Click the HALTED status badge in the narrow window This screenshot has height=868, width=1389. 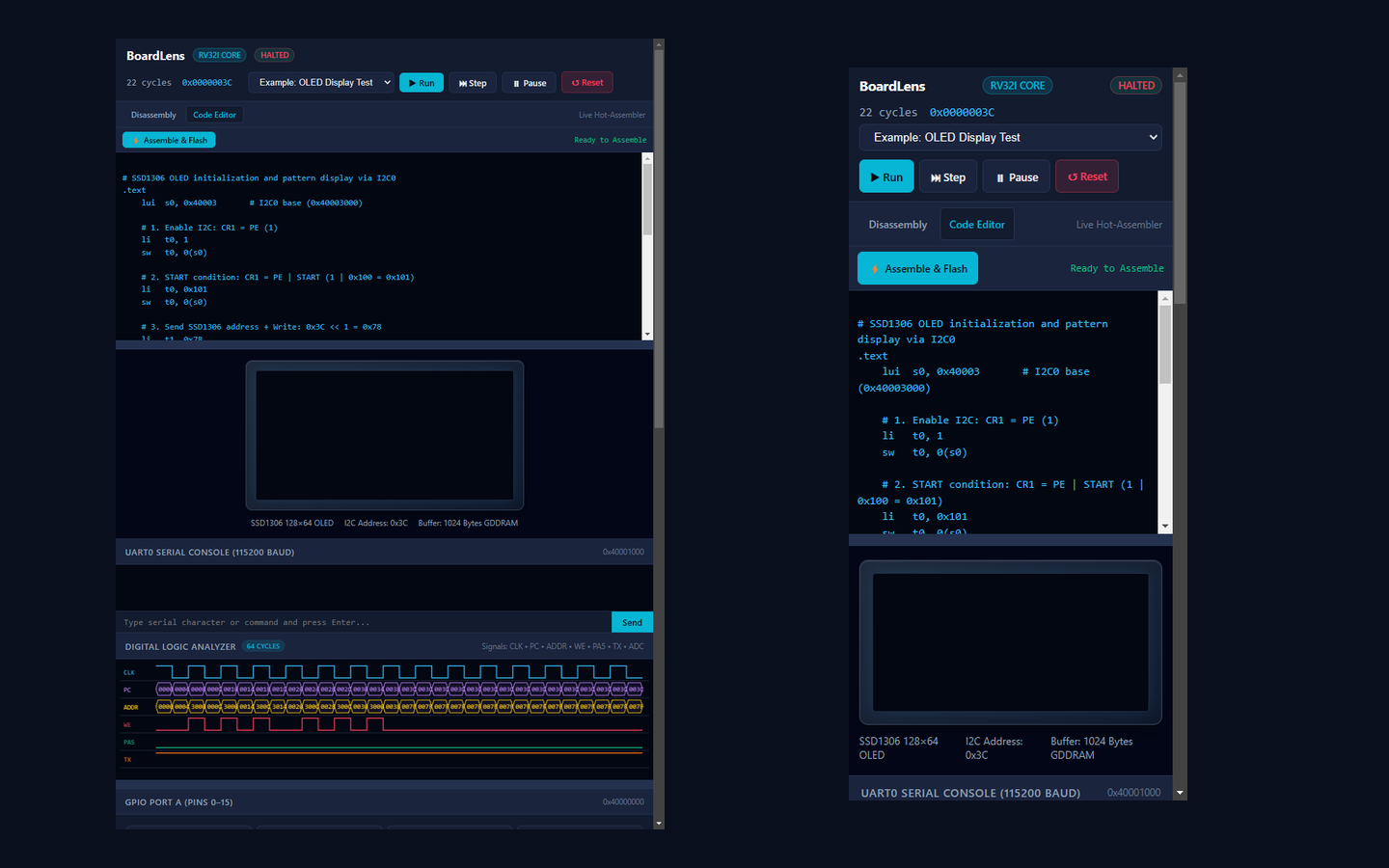(1136, 86)
